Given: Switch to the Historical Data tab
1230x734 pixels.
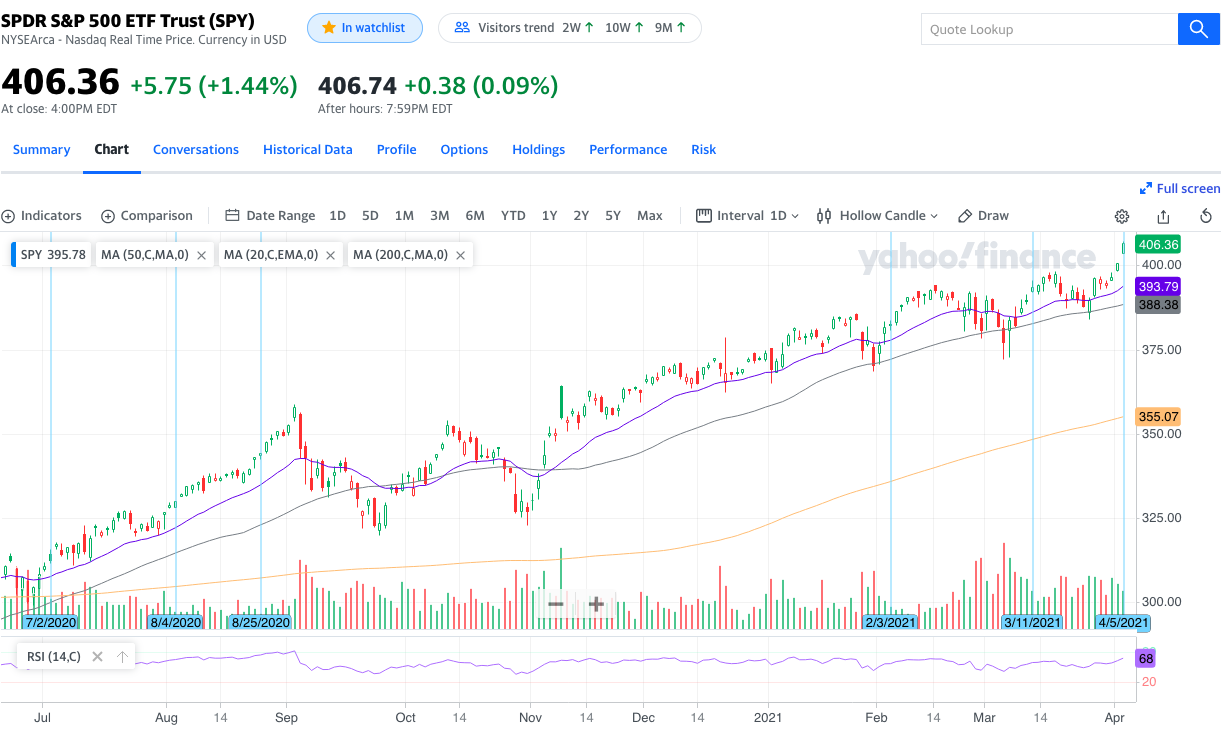Looking at the screenshot, I should tap(307, 150).
